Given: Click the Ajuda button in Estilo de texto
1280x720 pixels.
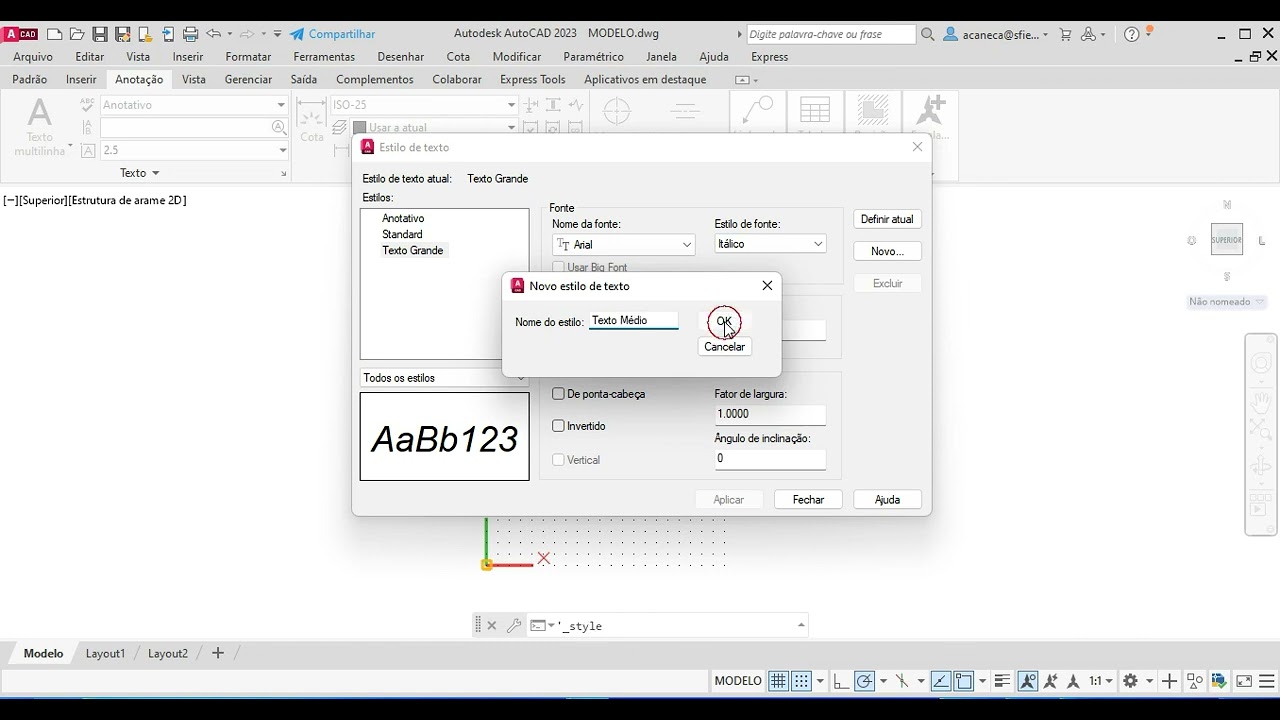Looking at the screenshot, I should 887,499.
